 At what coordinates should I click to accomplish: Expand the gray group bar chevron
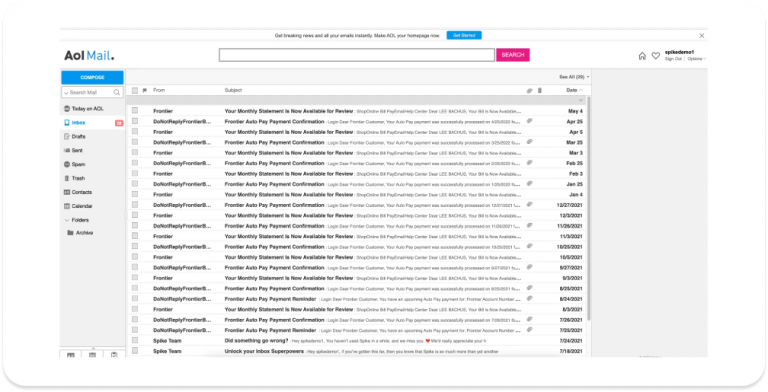581,100
